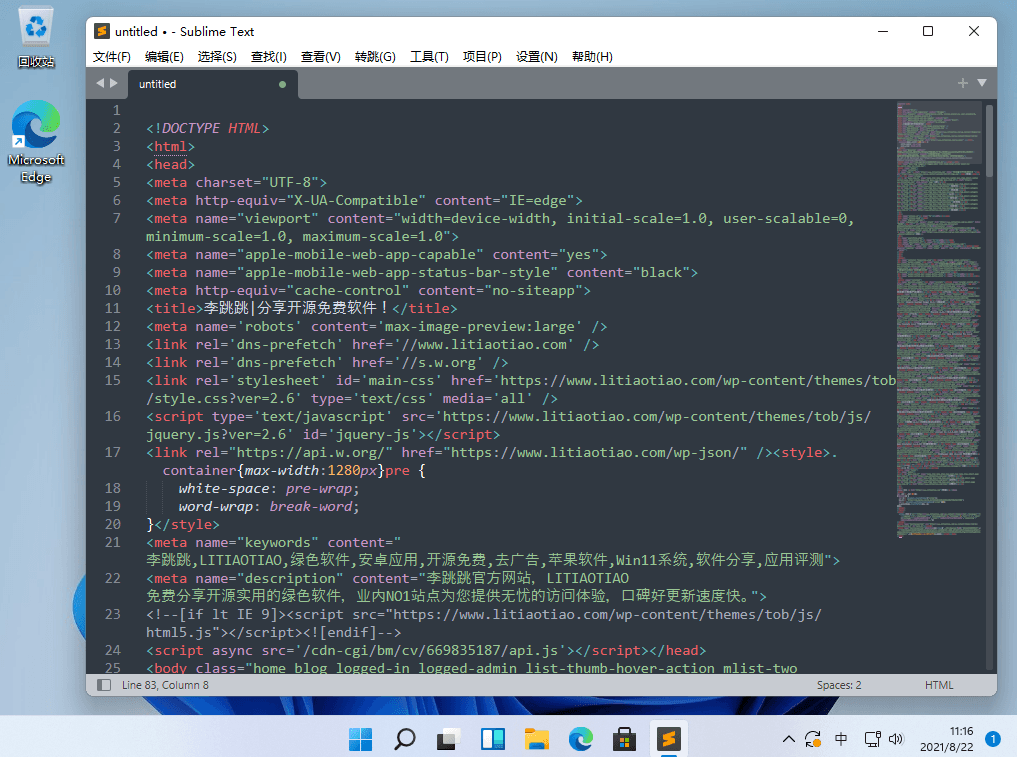
Task: Click the break-word value text
Action: (x=311, y=507)
